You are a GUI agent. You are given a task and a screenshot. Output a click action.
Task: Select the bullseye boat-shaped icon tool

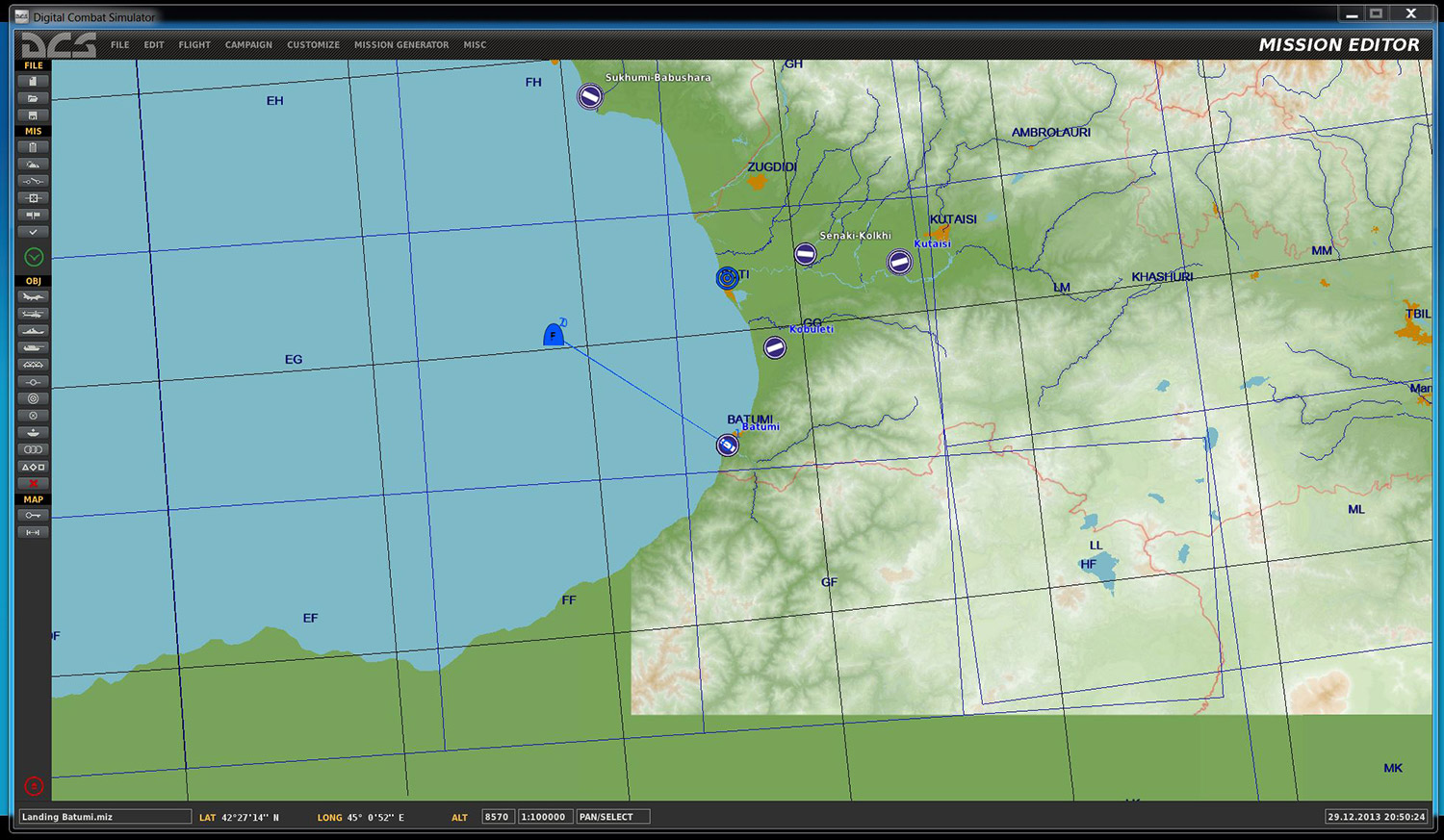pyautogui.click(x=33, y=432)
